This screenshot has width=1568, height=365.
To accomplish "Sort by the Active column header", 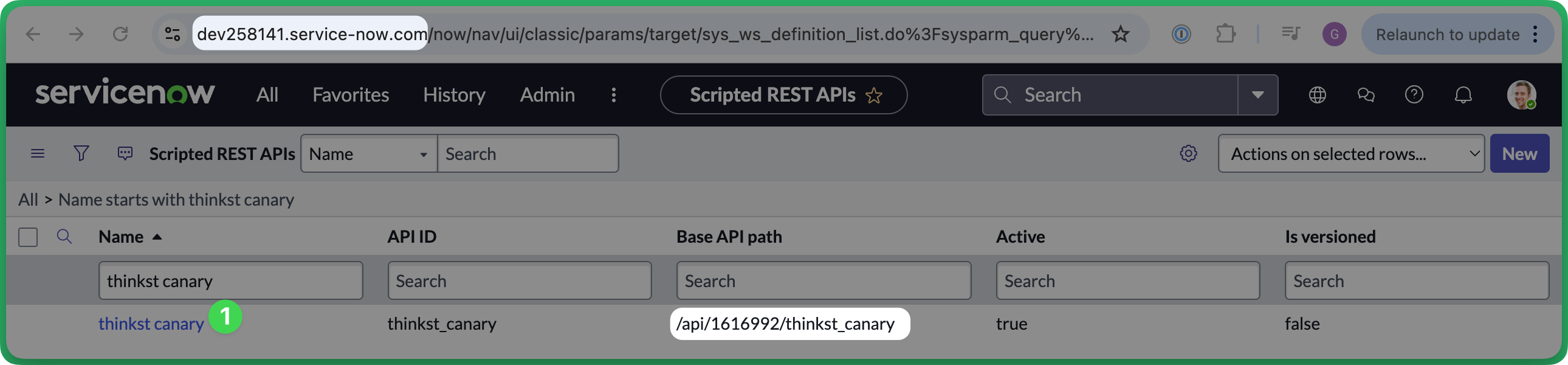I will pos(1020,237).
